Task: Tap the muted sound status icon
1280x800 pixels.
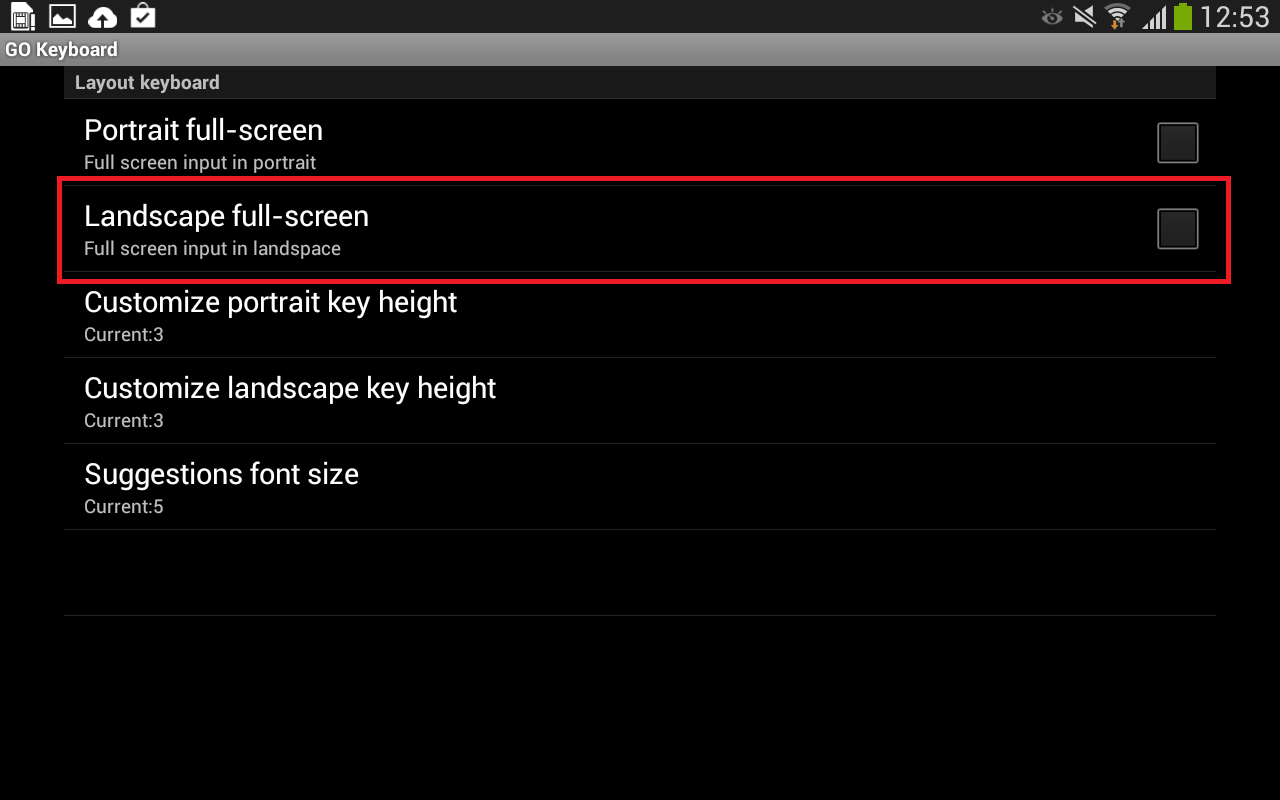Action: click(1084, 17)
